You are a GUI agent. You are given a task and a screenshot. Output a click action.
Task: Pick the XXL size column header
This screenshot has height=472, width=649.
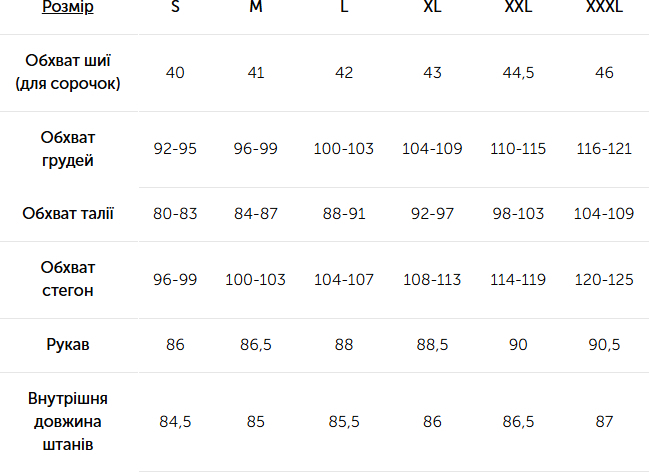click(518, 8)
